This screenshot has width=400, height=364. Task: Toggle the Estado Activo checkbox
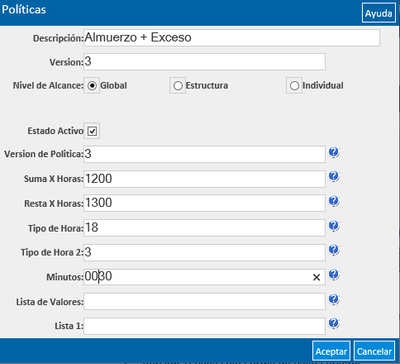[x=92, y=131]
